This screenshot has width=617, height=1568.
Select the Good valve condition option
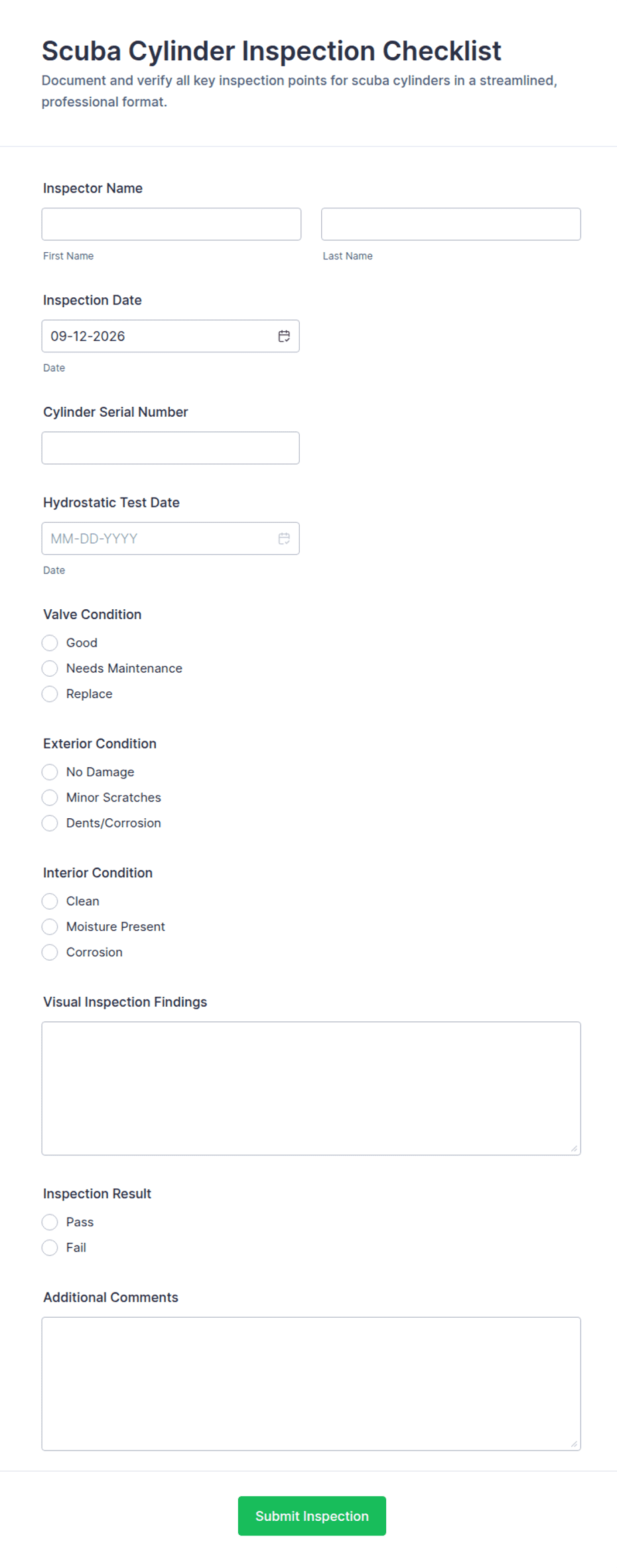coord(50,643)
